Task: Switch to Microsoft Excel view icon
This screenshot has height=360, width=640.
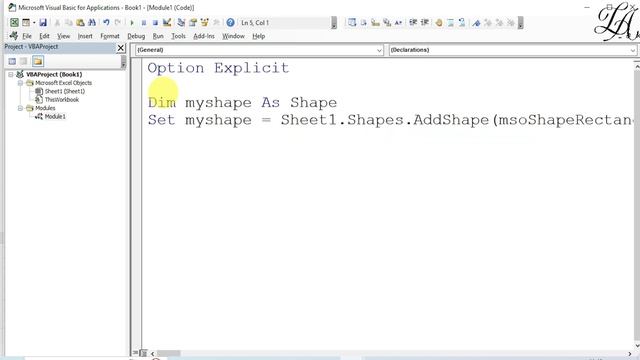Action: (x=14, y=22)
